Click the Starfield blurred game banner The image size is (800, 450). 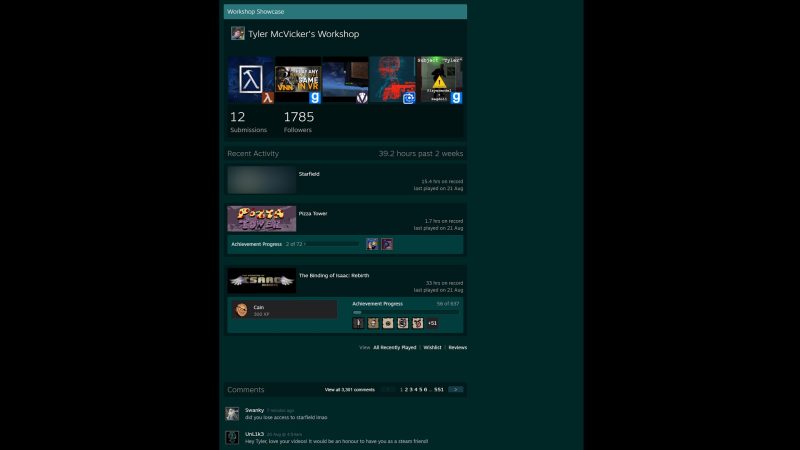[262, 180]
